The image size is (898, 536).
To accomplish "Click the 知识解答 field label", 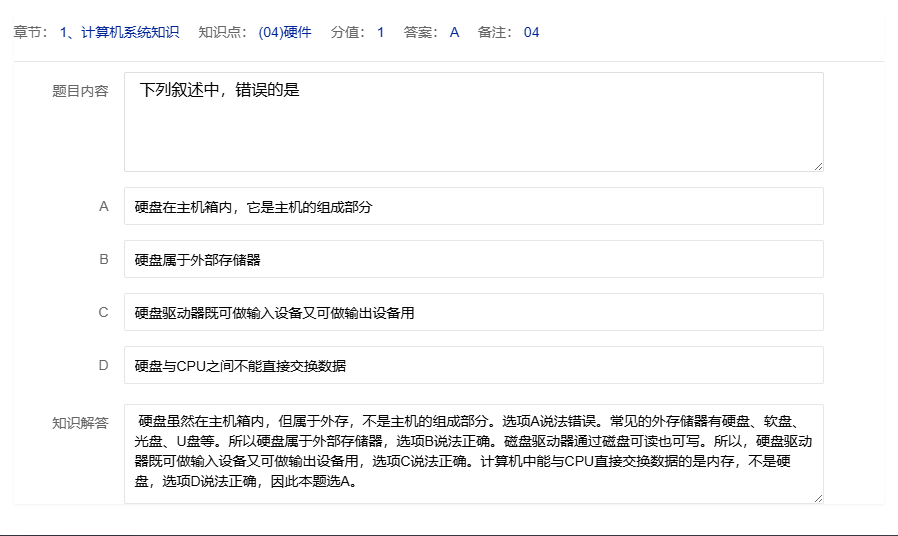I will [80, 423].
